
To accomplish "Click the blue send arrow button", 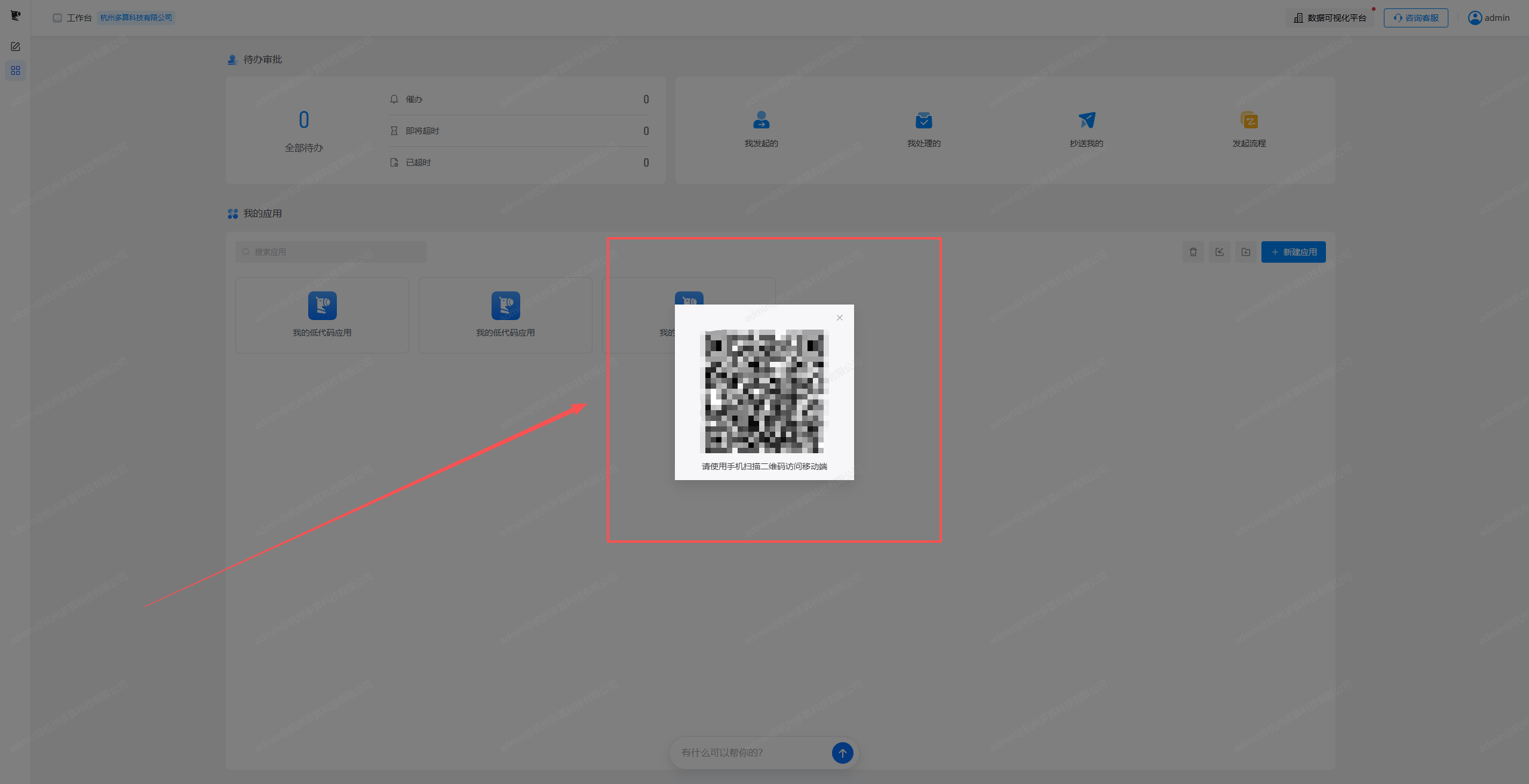I will (843, 753).
